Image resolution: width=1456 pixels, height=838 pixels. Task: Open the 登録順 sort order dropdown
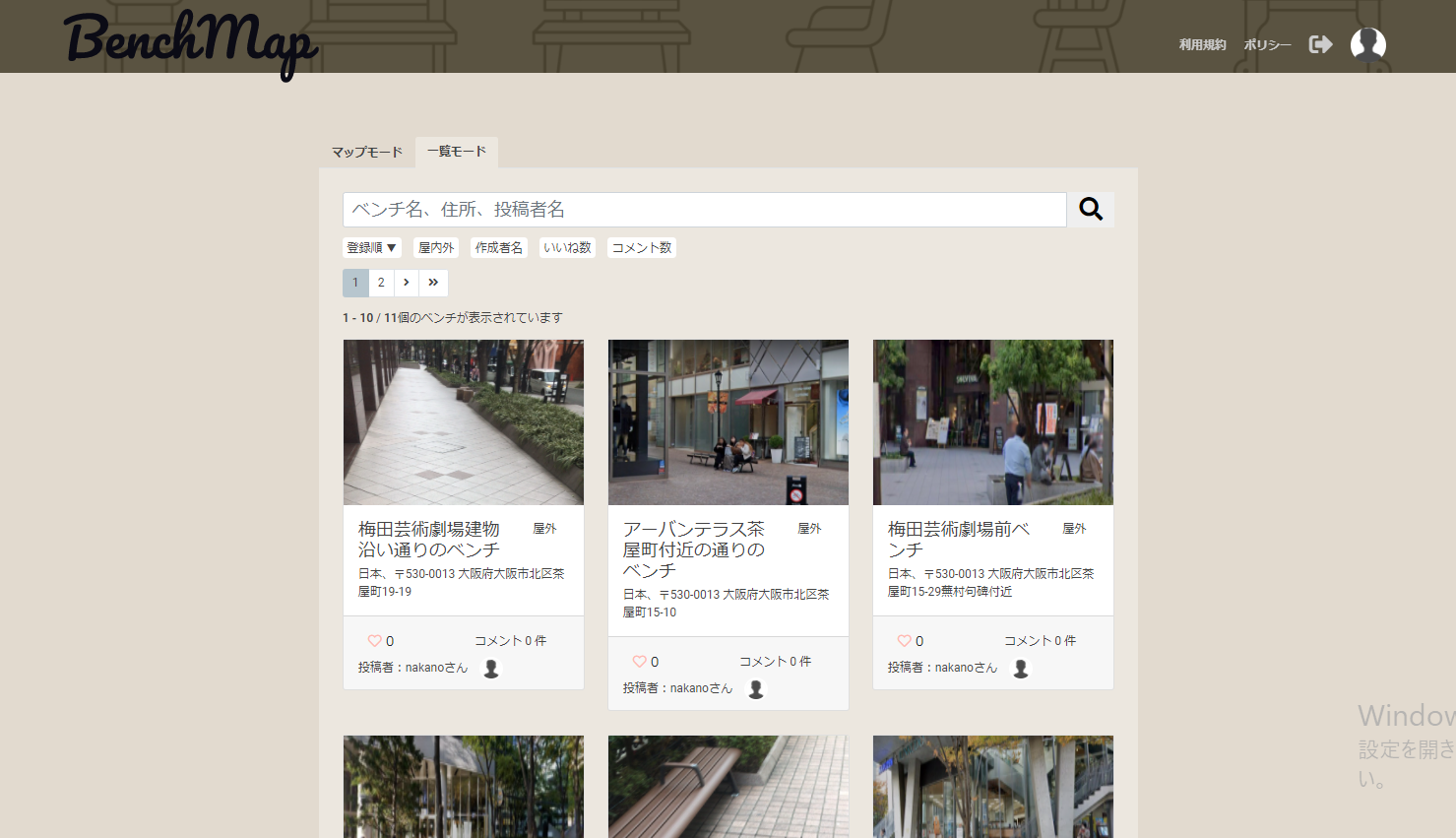371,247
